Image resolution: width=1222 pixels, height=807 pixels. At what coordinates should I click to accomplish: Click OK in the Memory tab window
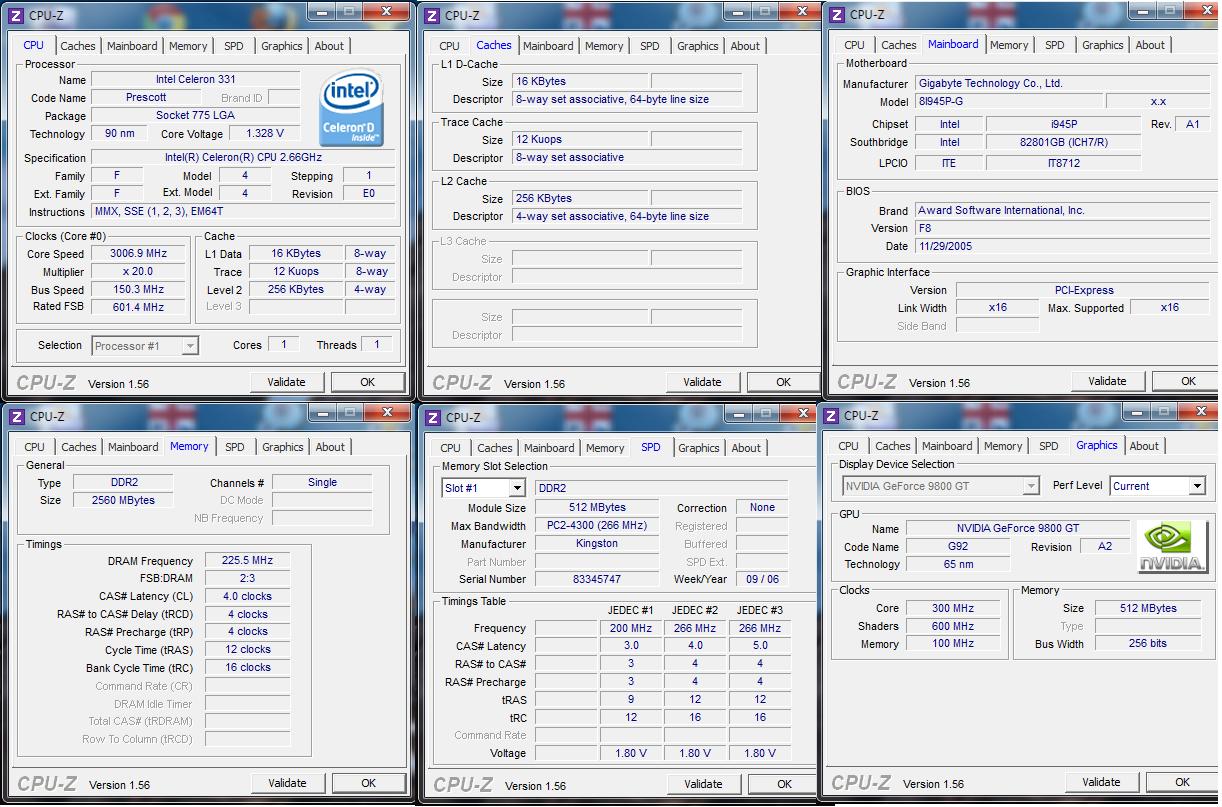click(368, 783)
